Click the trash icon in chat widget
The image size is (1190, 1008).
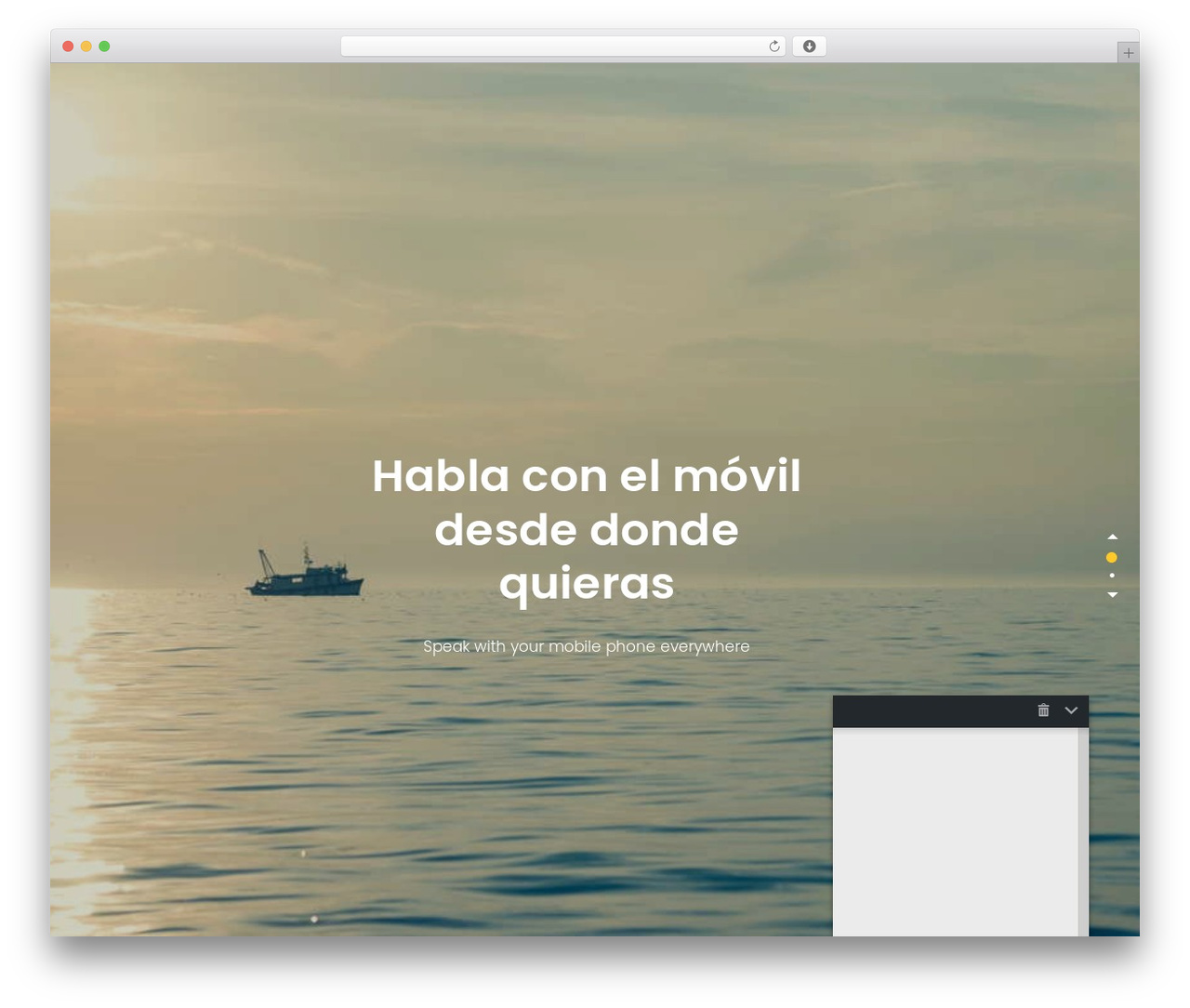click(1043, 710)
